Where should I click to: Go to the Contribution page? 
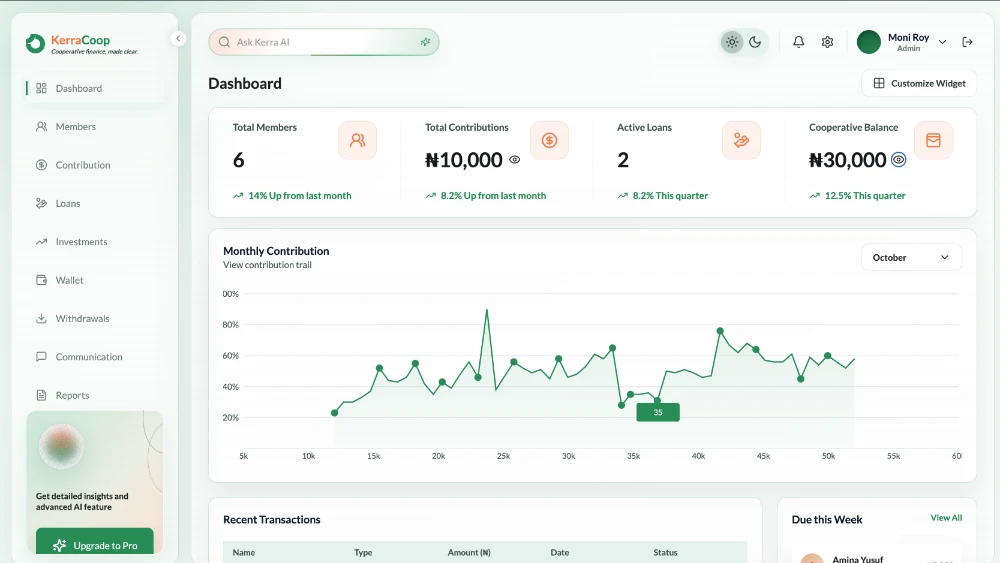[94, 165]
